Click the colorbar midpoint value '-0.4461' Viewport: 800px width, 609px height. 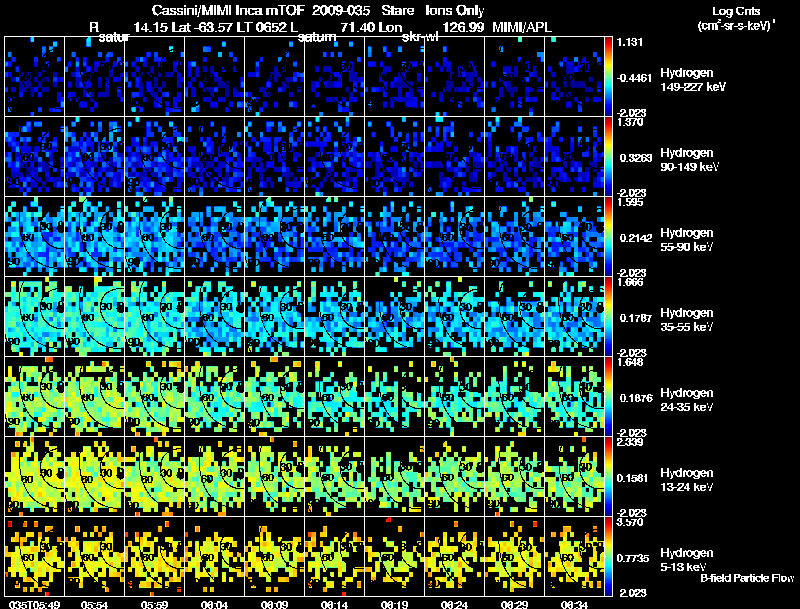634,78
